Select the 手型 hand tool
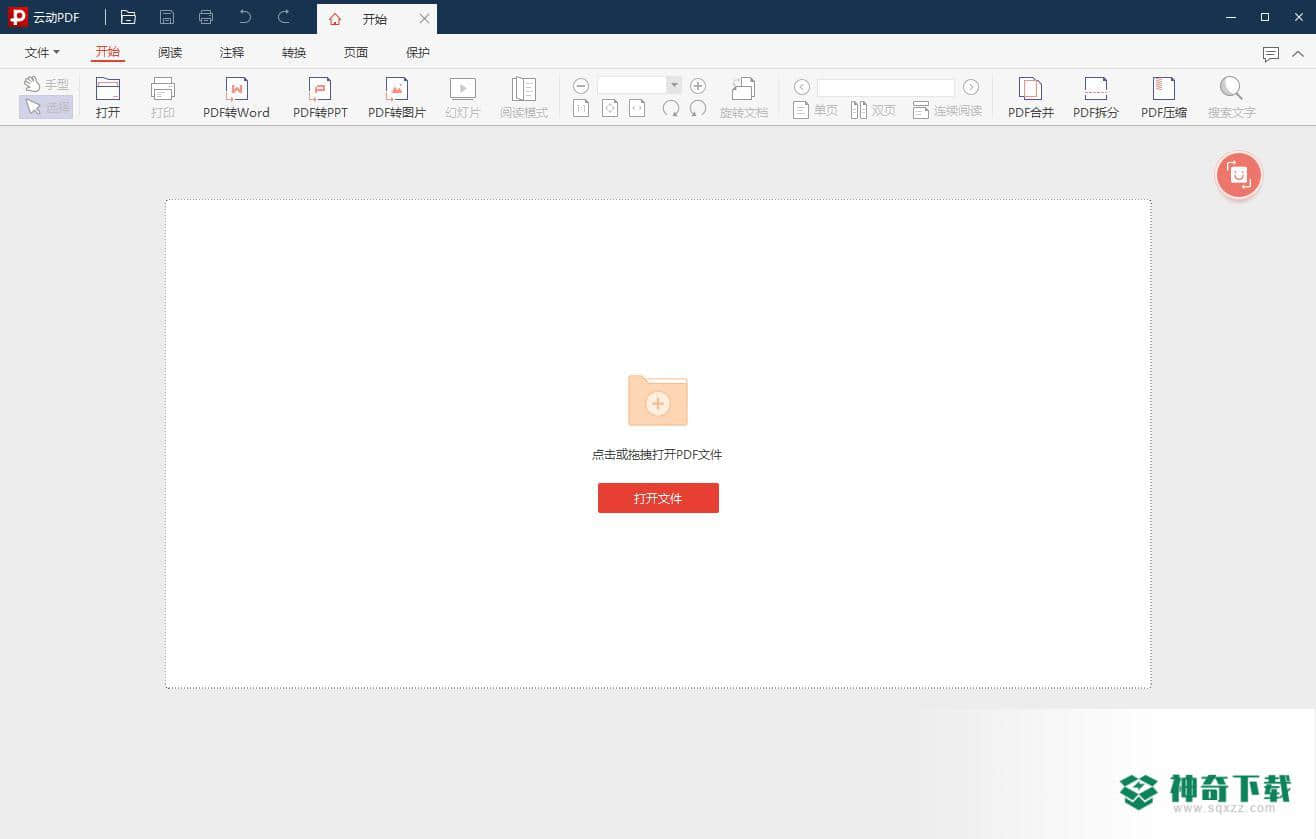This screenshot has width=1316, height=839. point(46,84)
